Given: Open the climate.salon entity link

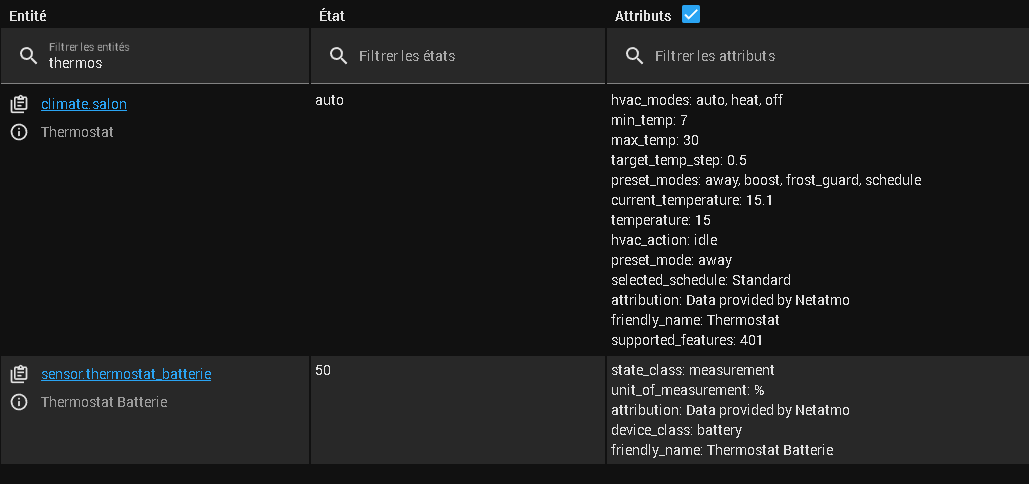Looking at the screenshot, I should [x=84, y=104].
